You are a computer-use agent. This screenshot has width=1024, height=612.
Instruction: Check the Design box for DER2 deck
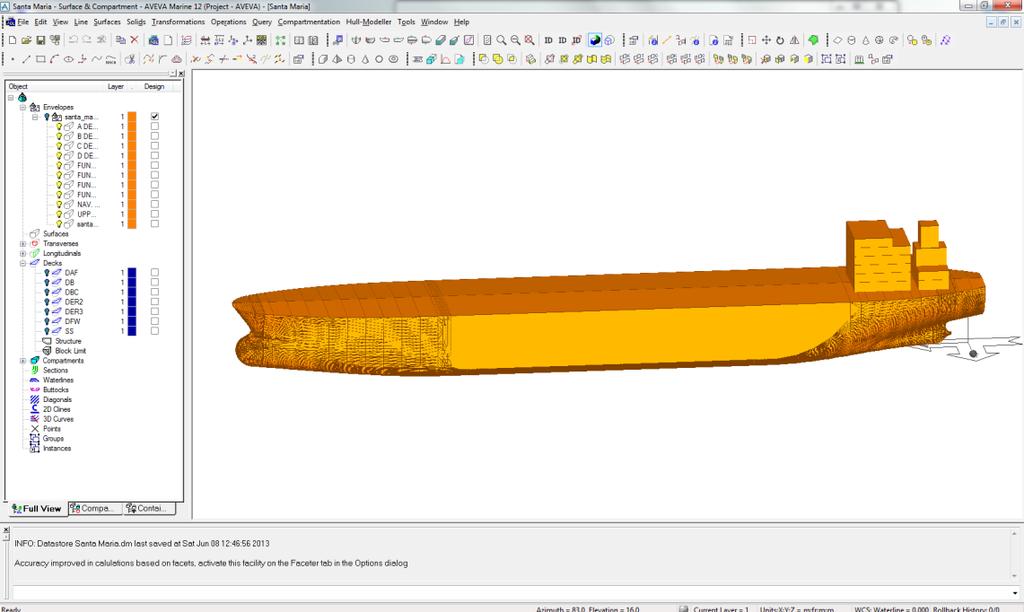pyautogui.click(x=155, y=302)
